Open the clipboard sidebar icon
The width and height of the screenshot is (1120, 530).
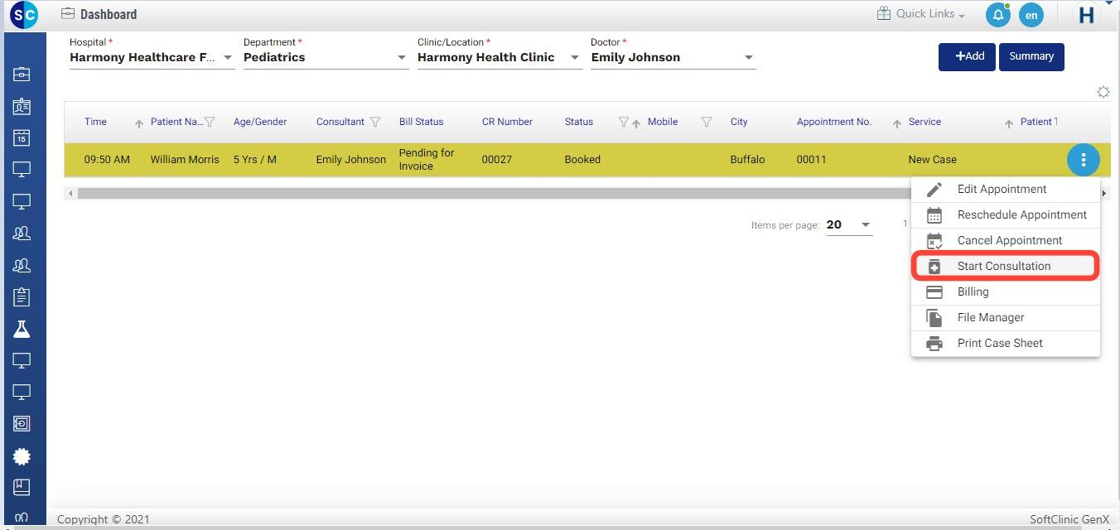tap(21, 297)
